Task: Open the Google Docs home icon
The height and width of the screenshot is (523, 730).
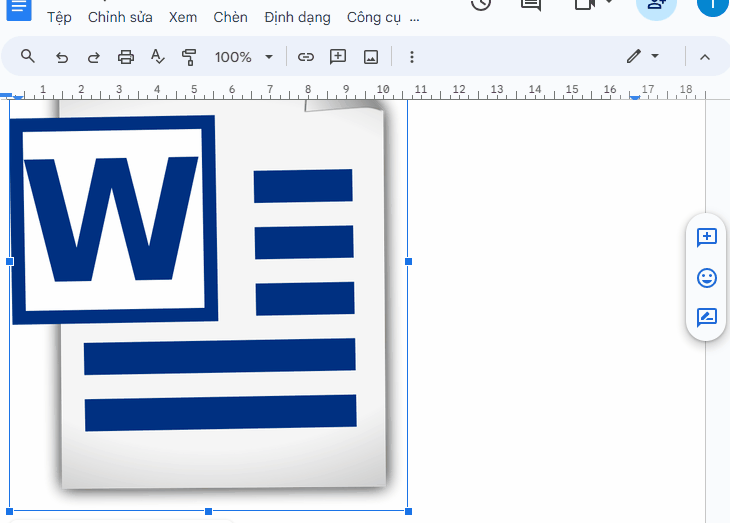Action: [19, 9]
